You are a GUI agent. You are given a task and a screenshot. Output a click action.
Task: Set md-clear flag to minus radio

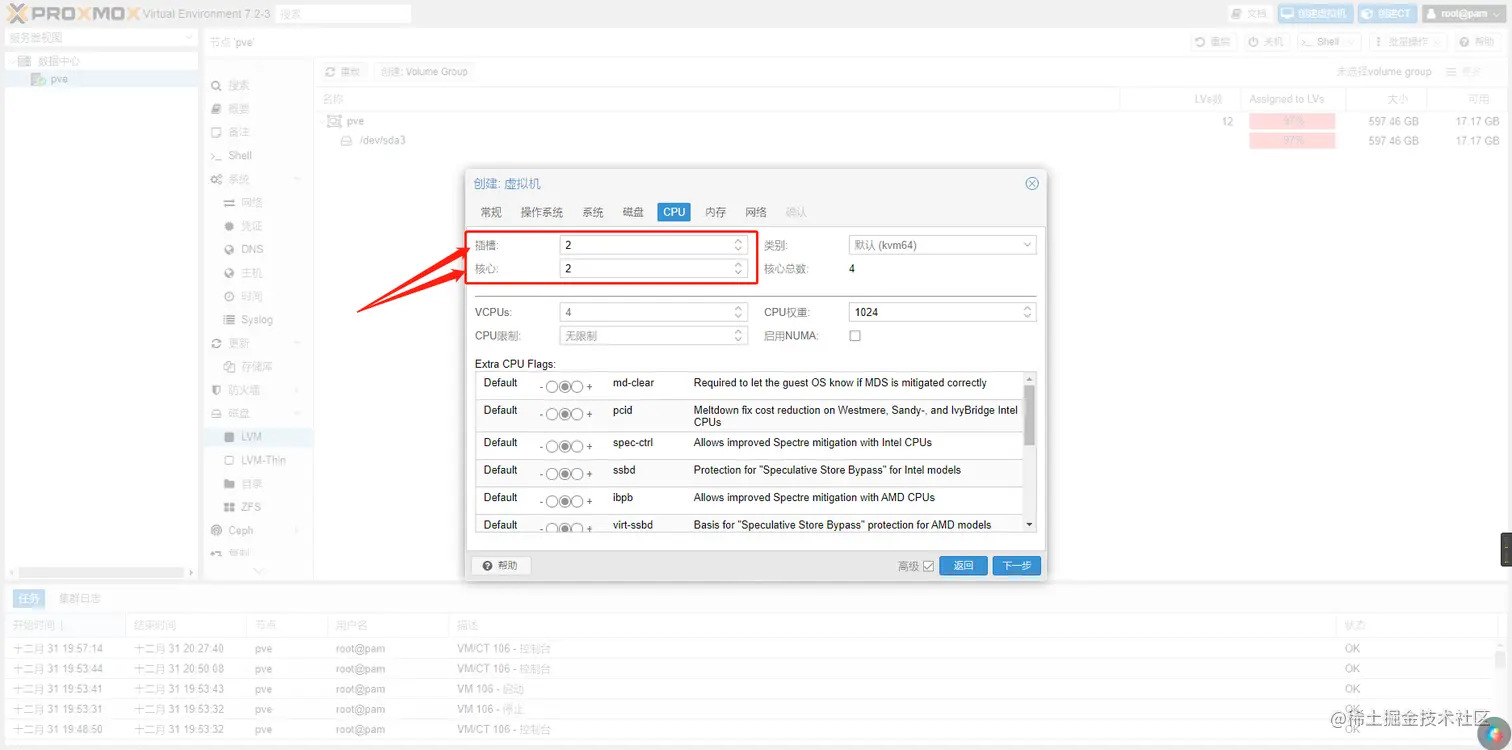(552, 386)
